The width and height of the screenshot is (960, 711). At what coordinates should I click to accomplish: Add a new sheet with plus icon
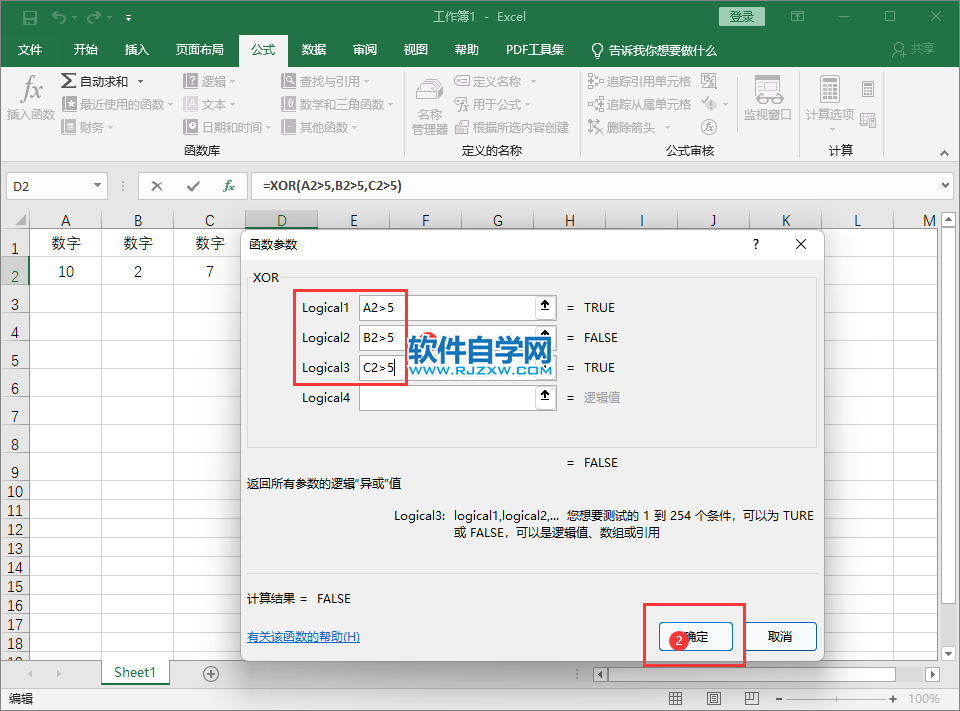click(211, 674)
